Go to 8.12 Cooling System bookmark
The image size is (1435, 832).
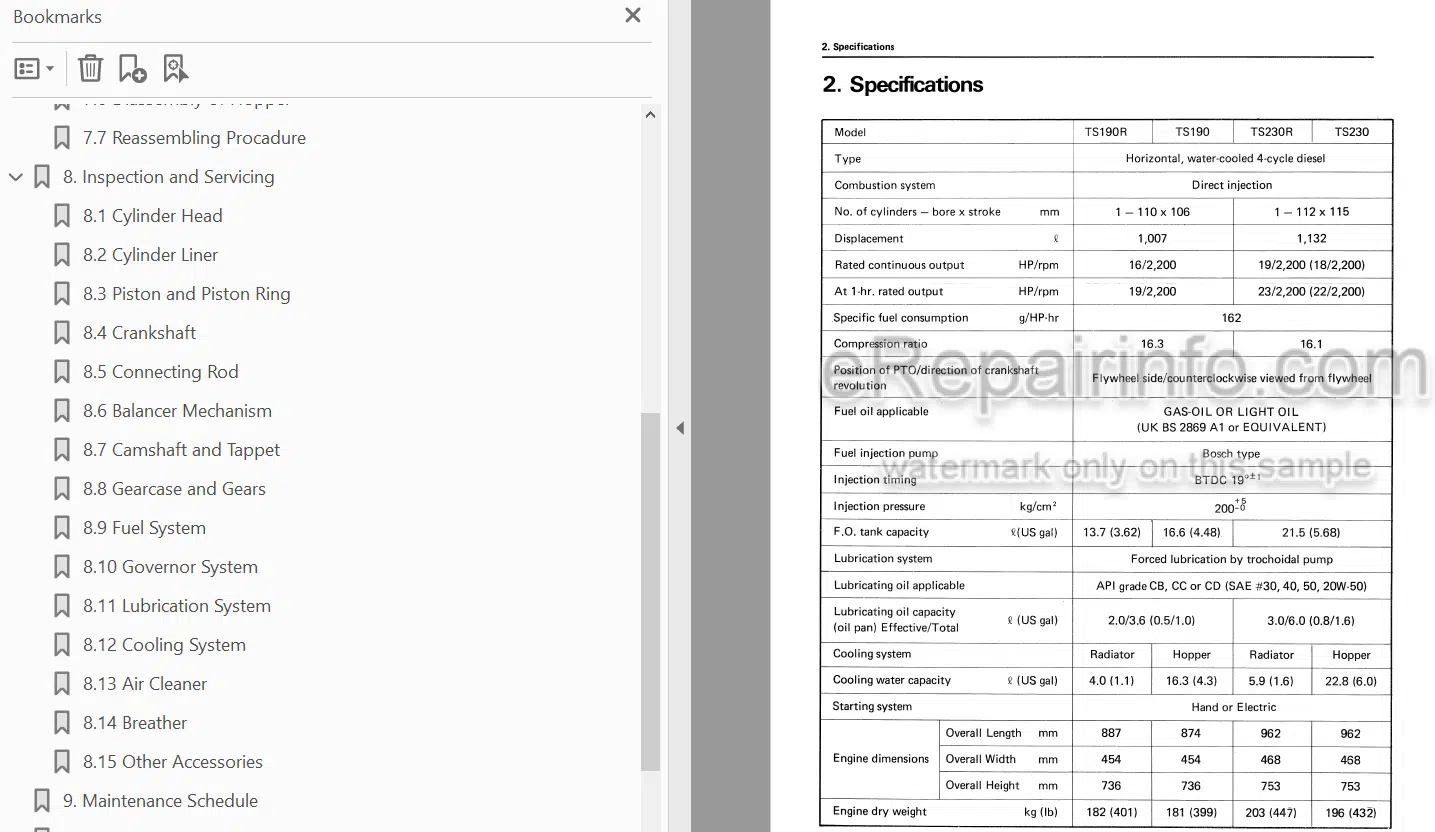(x=164, y=645)
